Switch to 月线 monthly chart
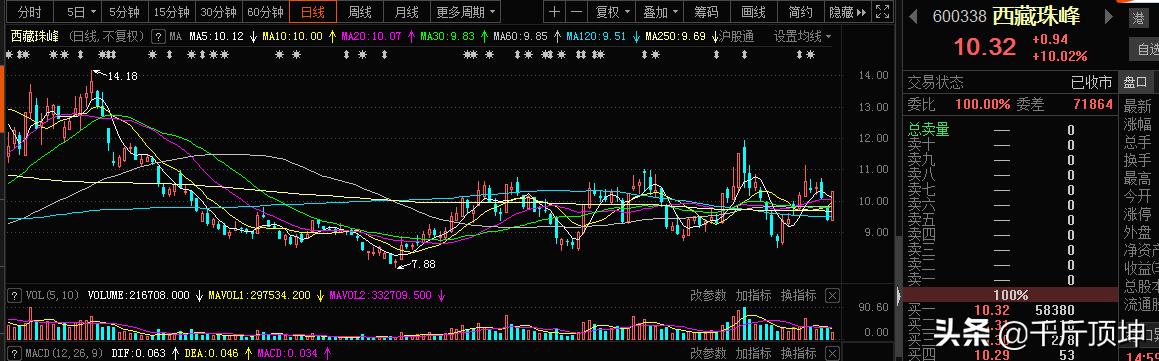Image resolution: width=1159 pixels, height=361 pixels. [x=407, y=12]
